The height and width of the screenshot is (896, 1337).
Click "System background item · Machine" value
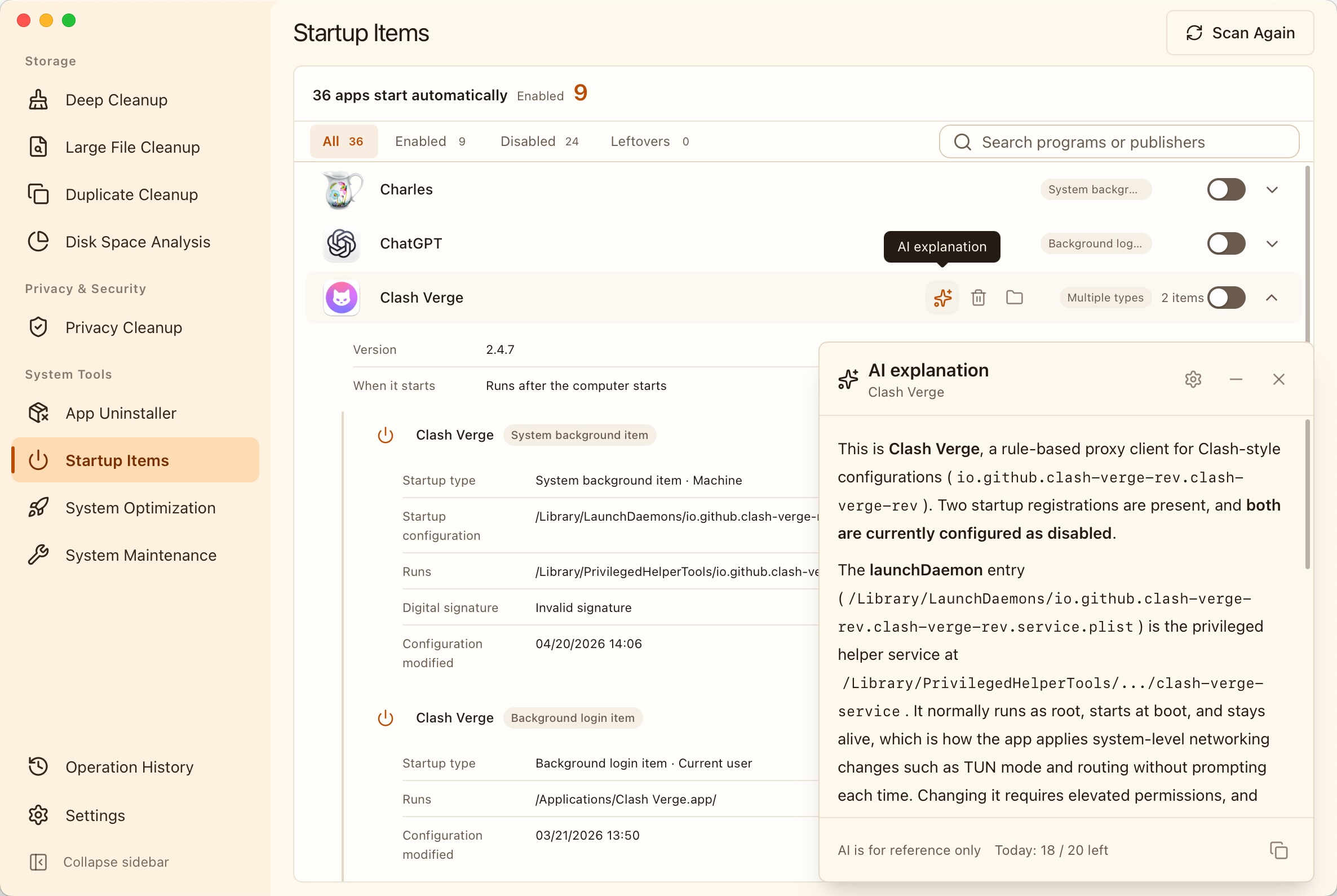click(638, 481)
